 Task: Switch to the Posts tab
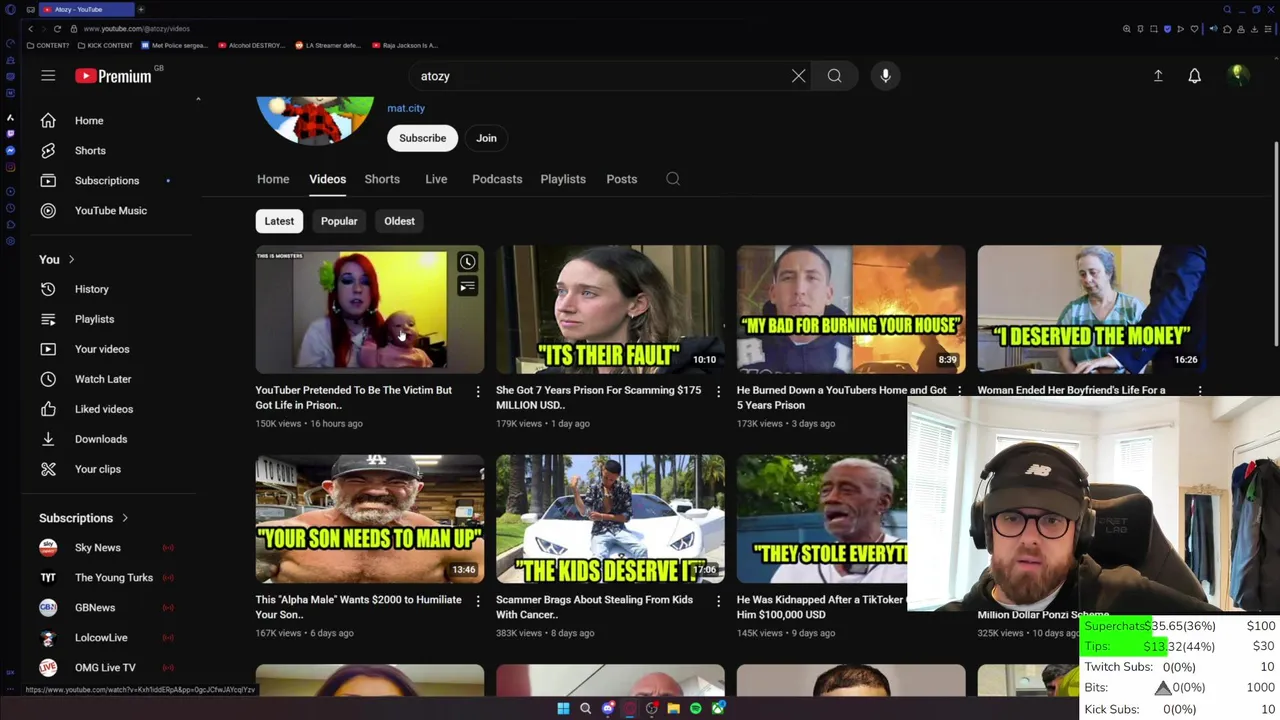[621, 179]
